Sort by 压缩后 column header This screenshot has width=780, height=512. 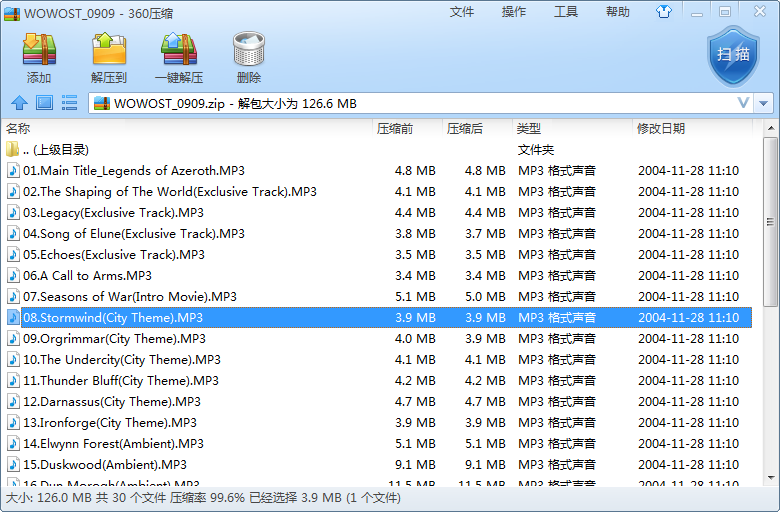pyautogui.click(x=478, y=128)
